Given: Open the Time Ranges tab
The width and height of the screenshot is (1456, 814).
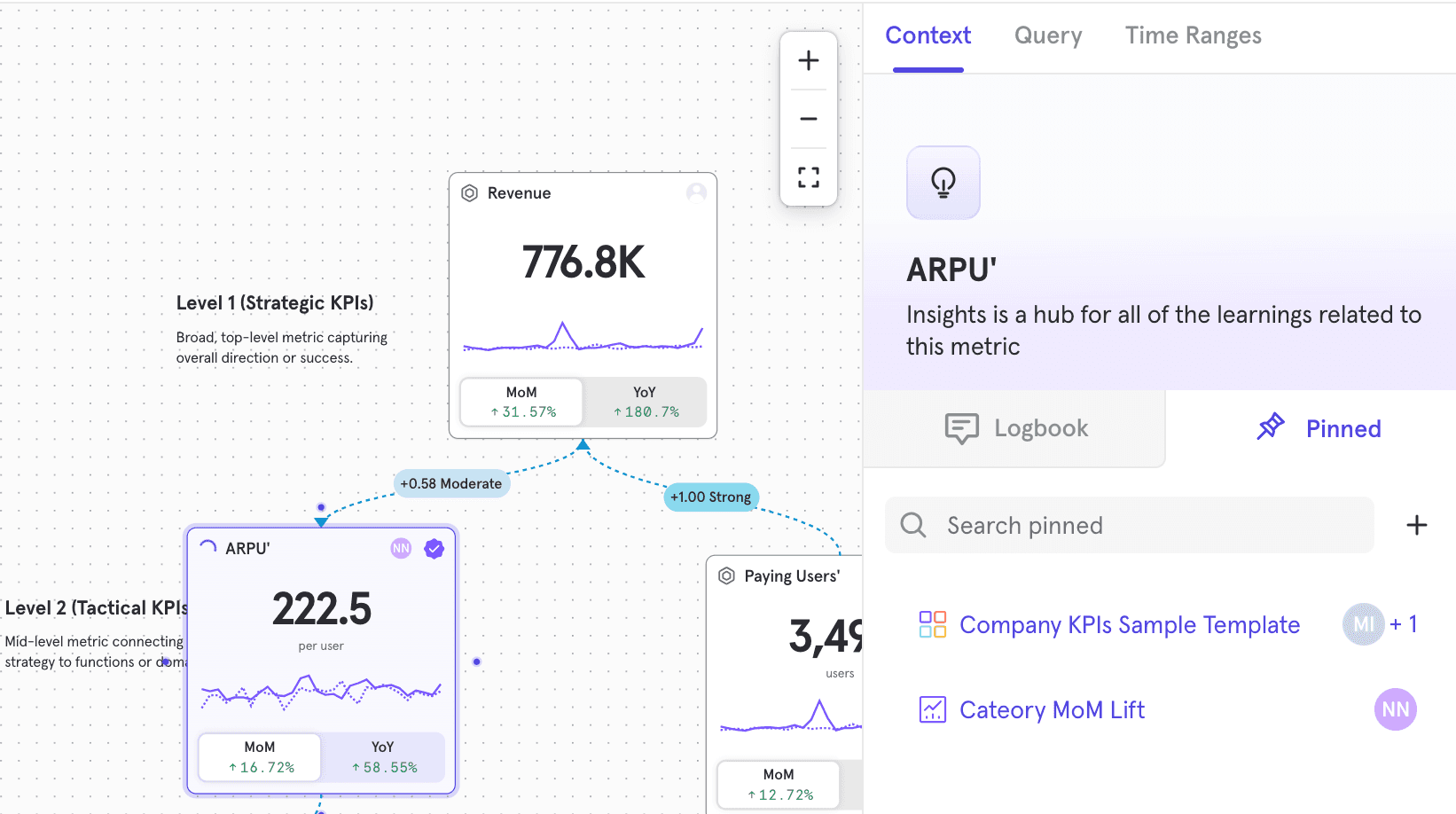Looking at the screenshot, I should (1193, 35).
